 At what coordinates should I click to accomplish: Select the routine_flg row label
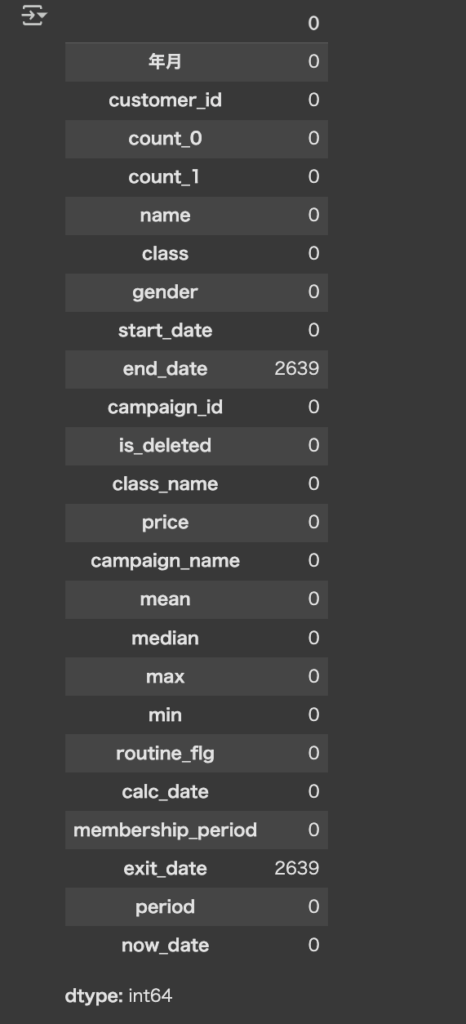click(x=165, y=754)
